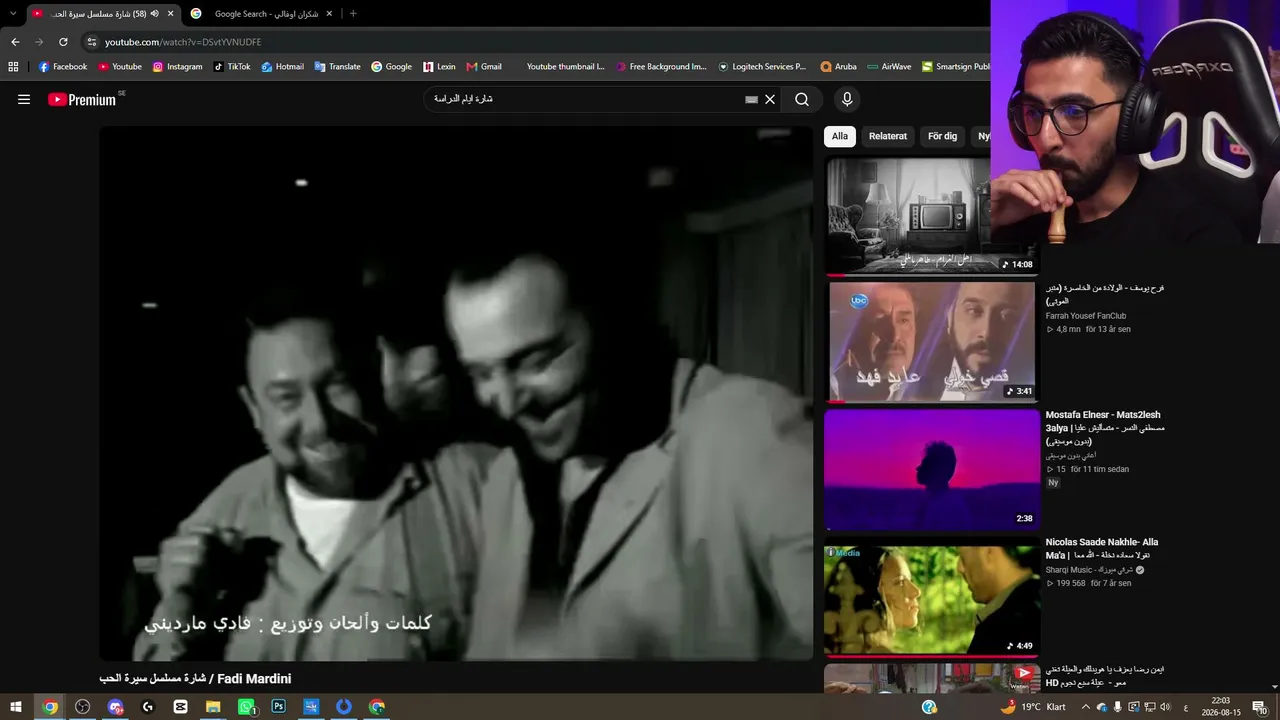Select the youtube.com address bar URL
The image size is (1280, 720).
(183, 42)
